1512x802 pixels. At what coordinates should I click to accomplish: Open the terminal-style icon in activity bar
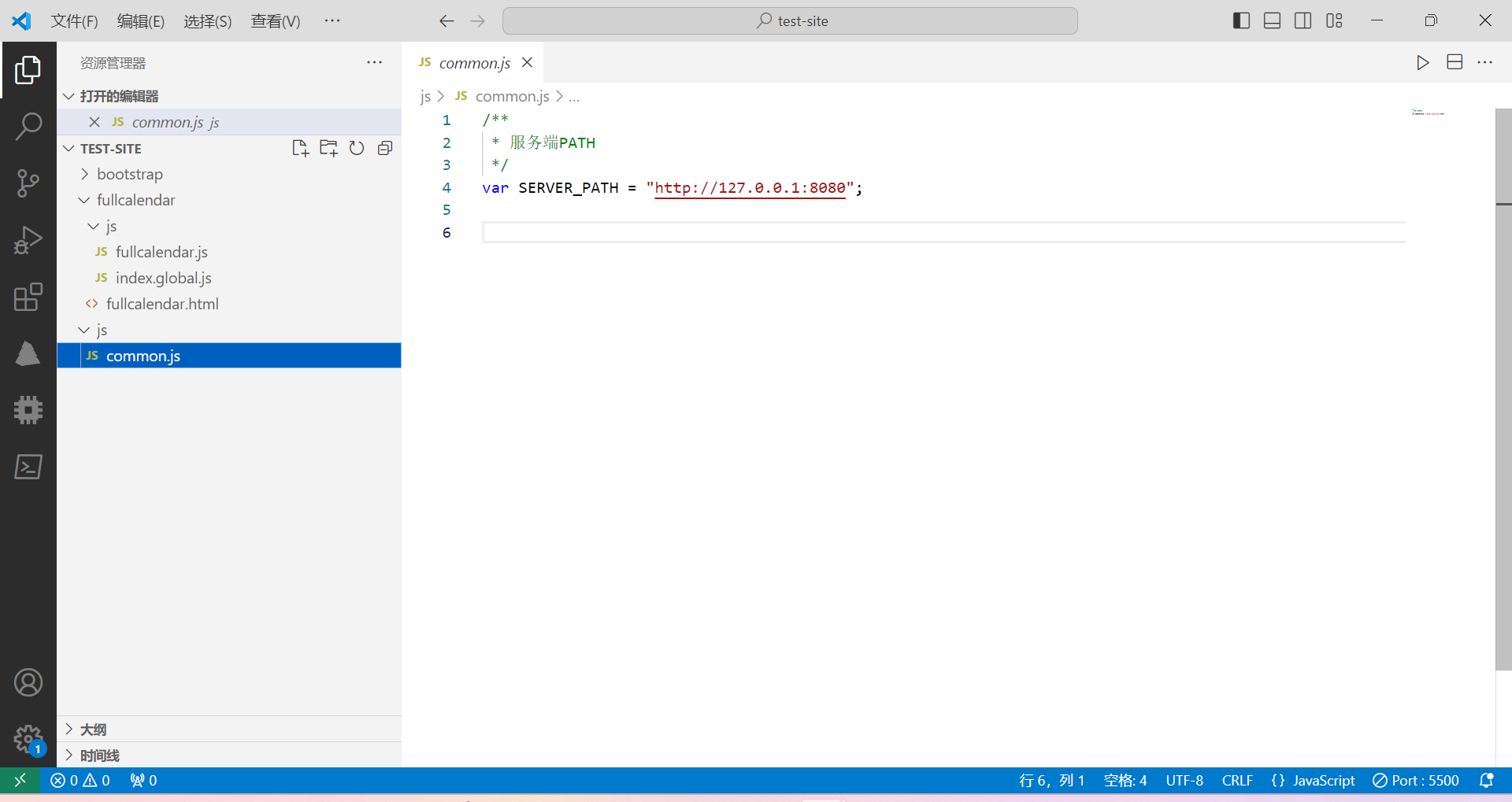pyautogui.click(x=28, y=467)
